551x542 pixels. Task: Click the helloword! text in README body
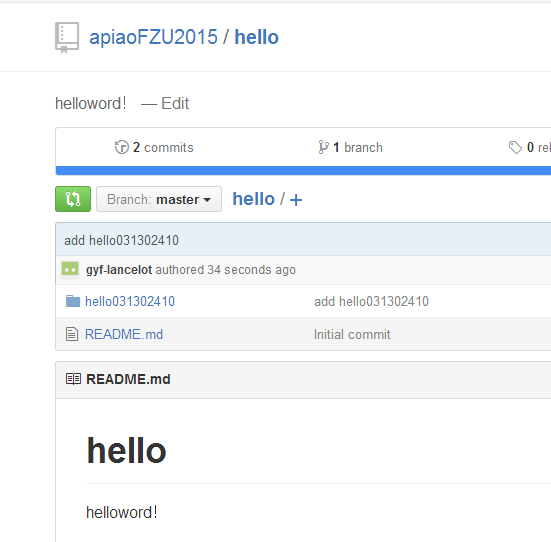122,512
